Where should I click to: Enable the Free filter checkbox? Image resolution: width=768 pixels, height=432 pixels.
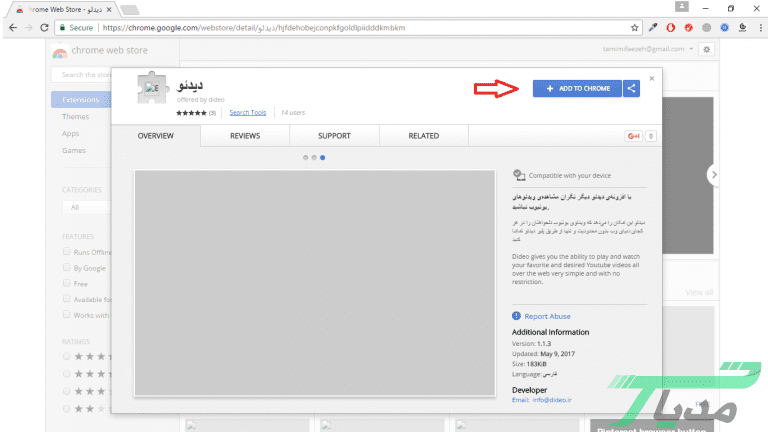coord(67,283)
